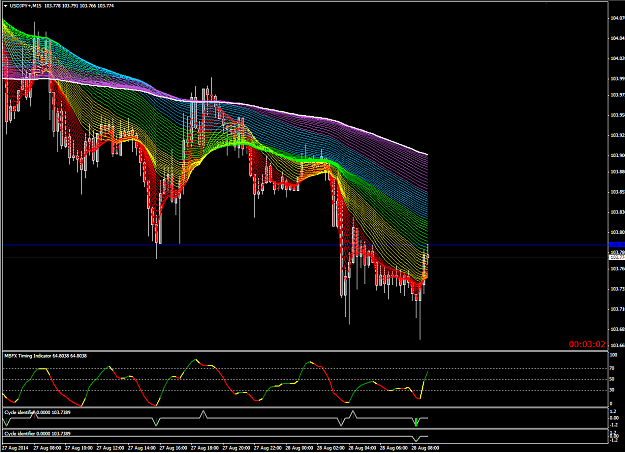
Task: Select the blue horizontal price line
Action: [305, 245]
